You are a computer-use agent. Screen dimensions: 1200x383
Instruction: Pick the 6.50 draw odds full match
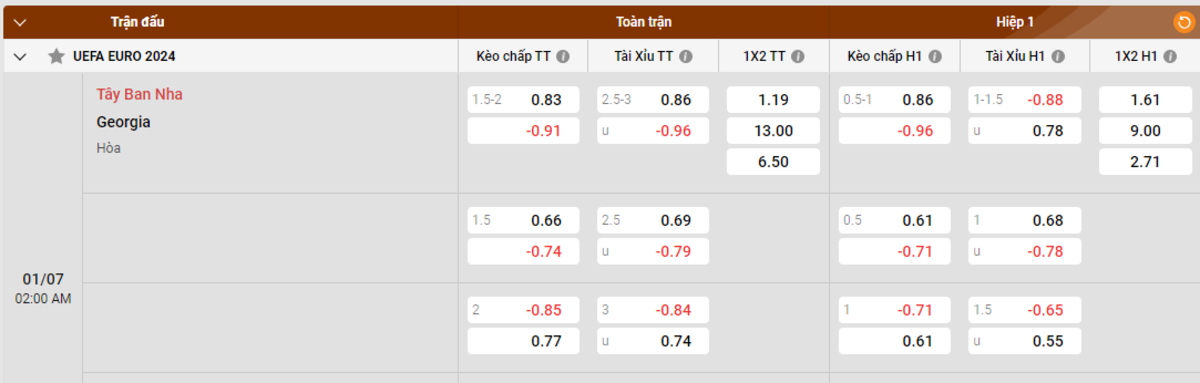tap(774, 162)
